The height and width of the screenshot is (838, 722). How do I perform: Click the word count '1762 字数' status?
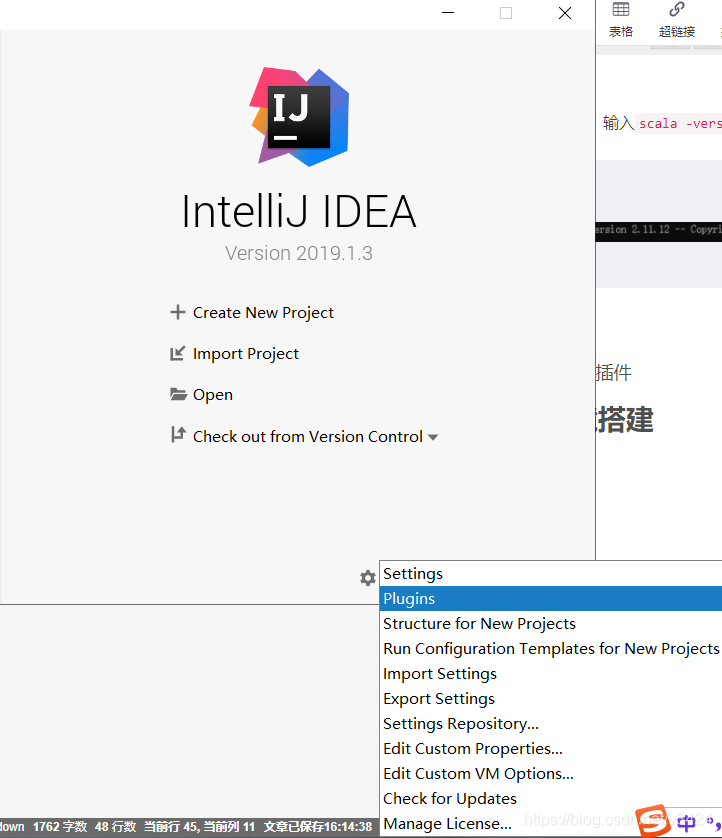(60, 827)
